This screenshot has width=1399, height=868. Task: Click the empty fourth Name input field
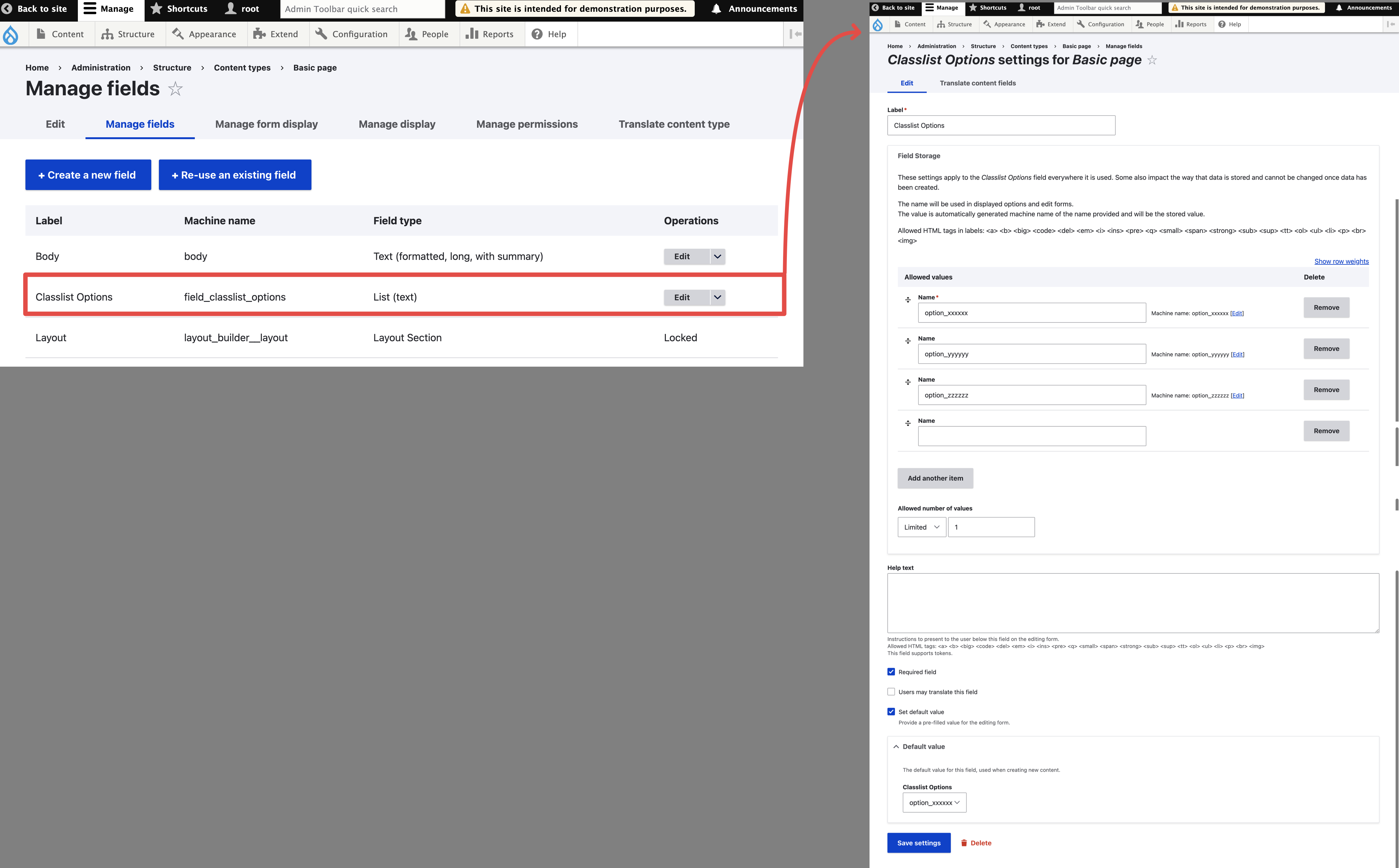pos(1032,436)
